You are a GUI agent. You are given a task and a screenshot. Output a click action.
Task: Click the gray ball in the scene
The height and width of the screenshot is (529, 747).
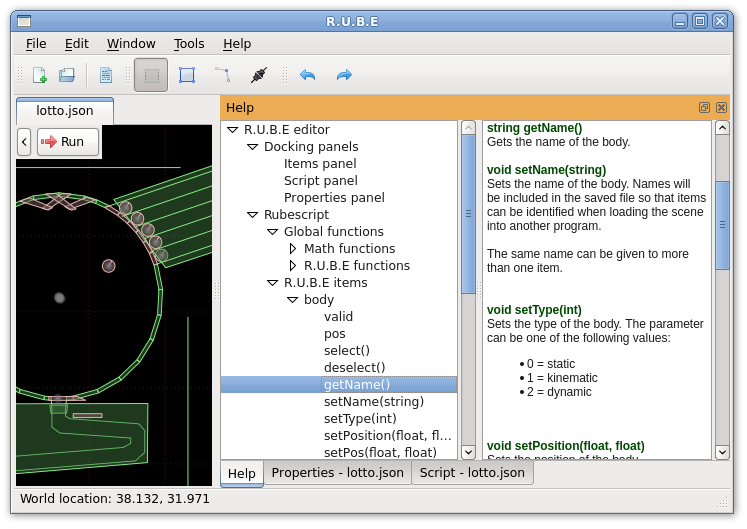[x=59, y=298]
